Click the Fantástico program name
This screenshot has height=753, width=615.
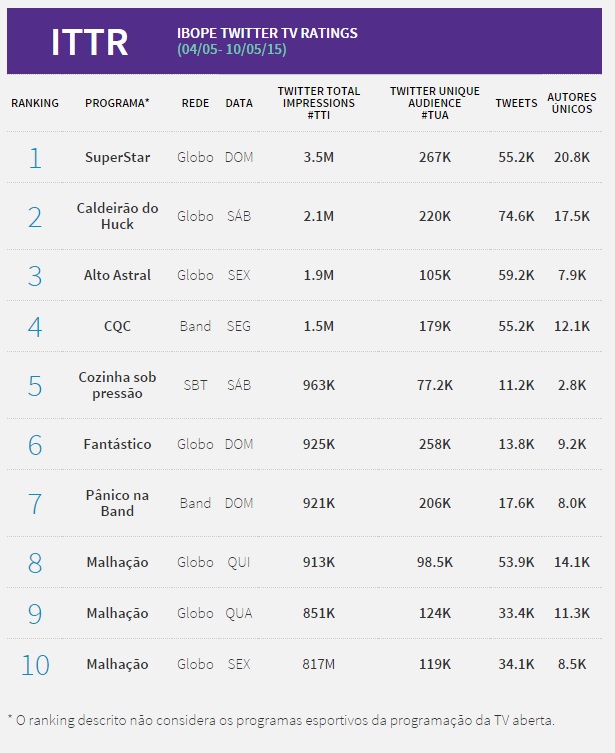tap(117, 444)
